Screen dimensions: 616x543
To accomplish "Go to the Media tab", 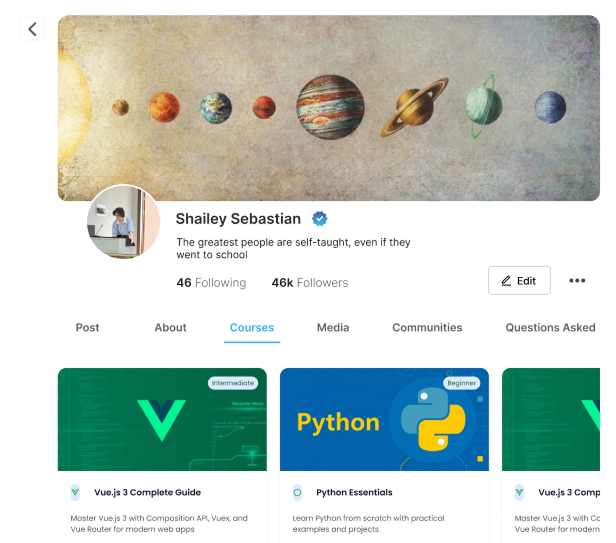I will point(333,327).
